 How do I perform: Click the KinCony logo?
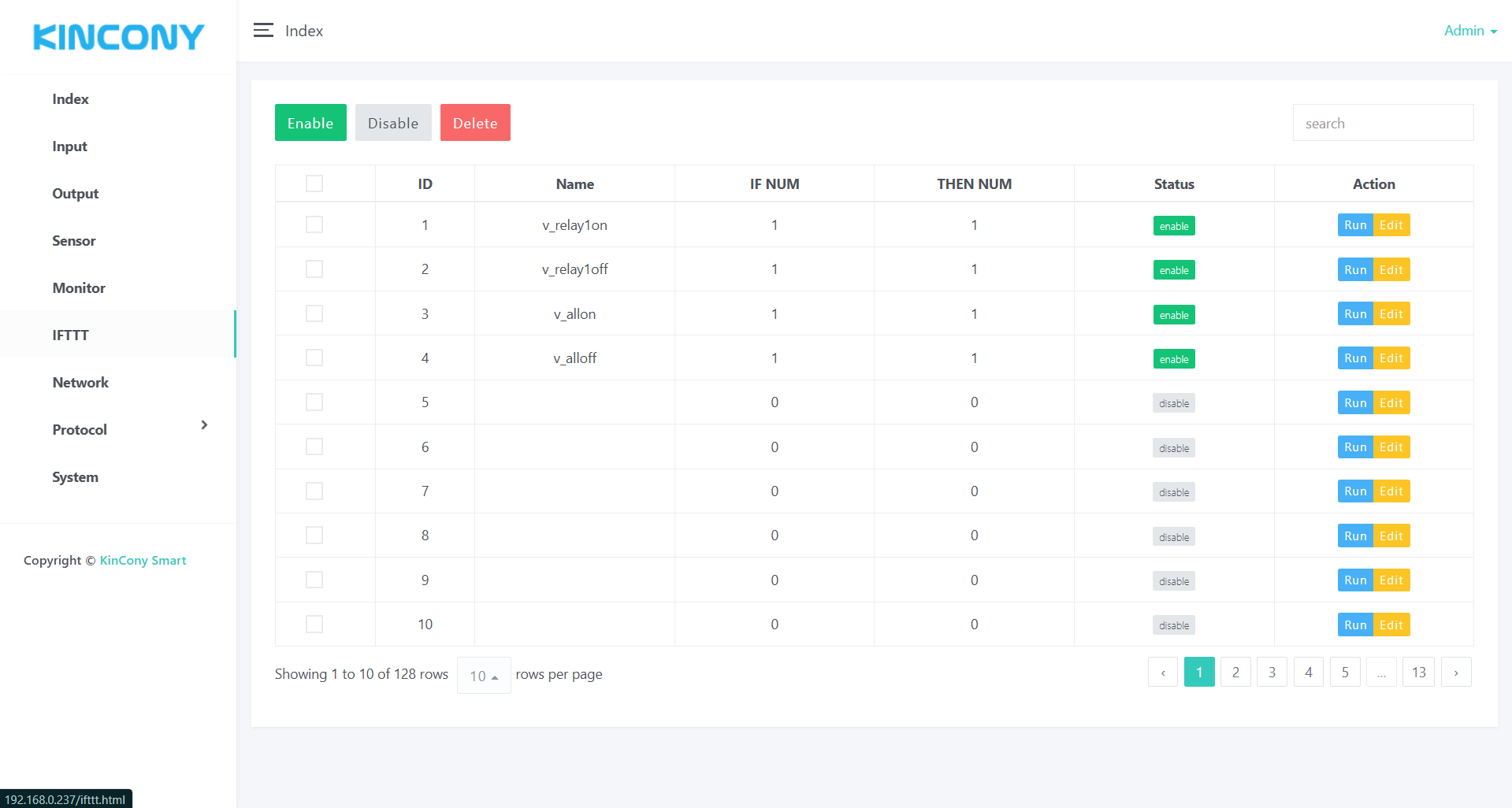pyautogui.click(x=118, y=37)
